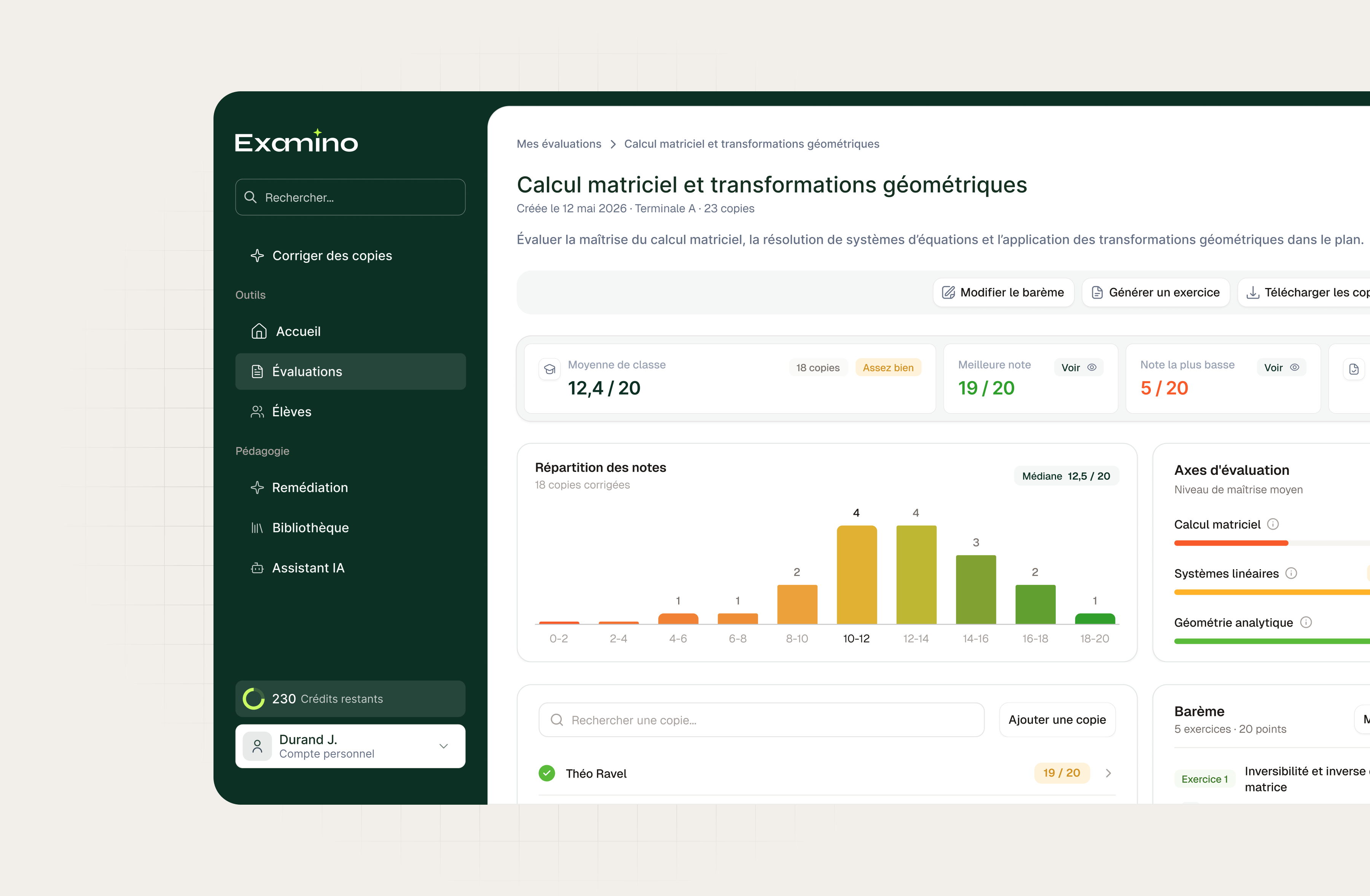
Task: Click the Durand J. user avatar icon
Action: coord(257,746)
